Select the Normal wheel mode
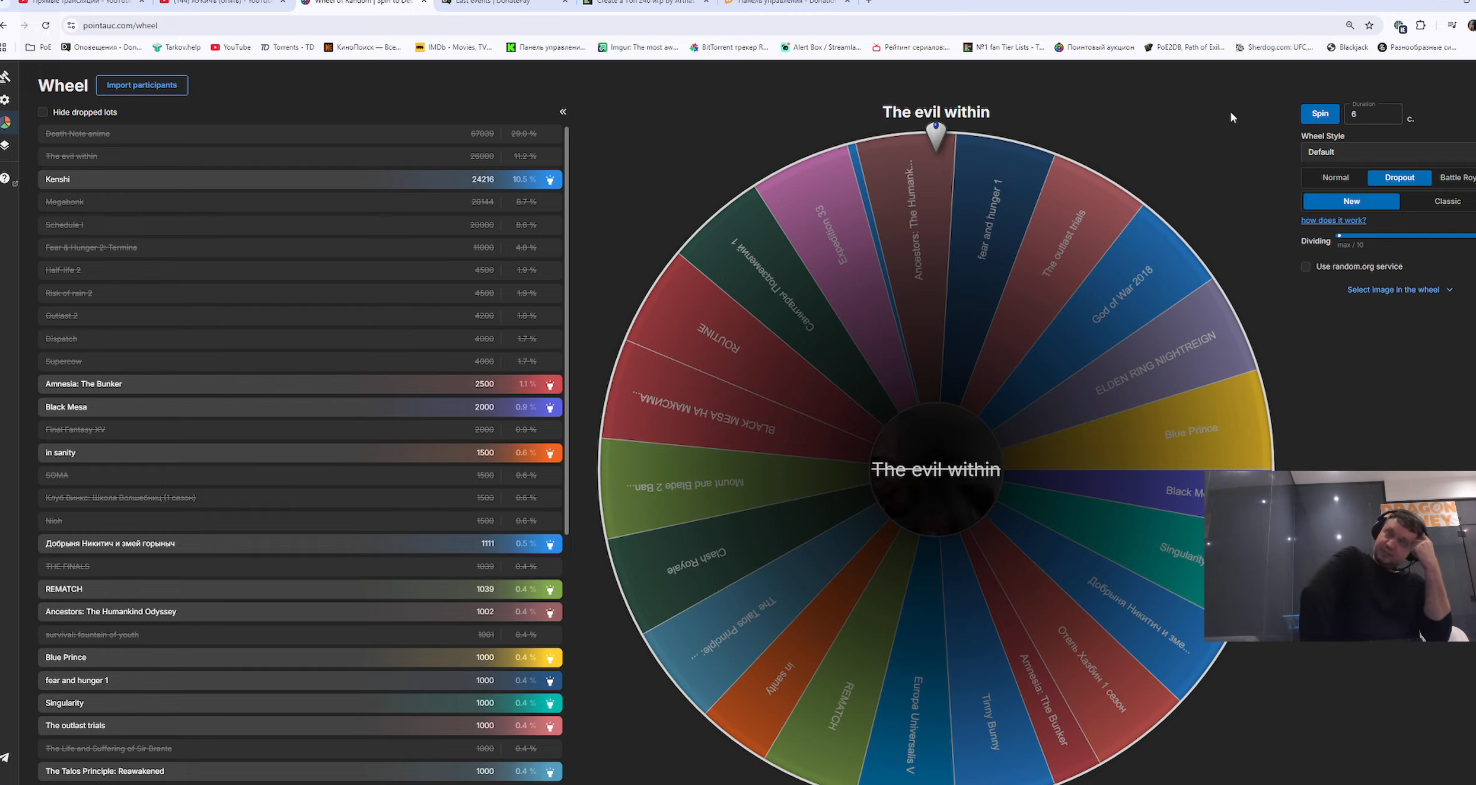The height and width of the screenshot is (785, 1476). 1335,178
